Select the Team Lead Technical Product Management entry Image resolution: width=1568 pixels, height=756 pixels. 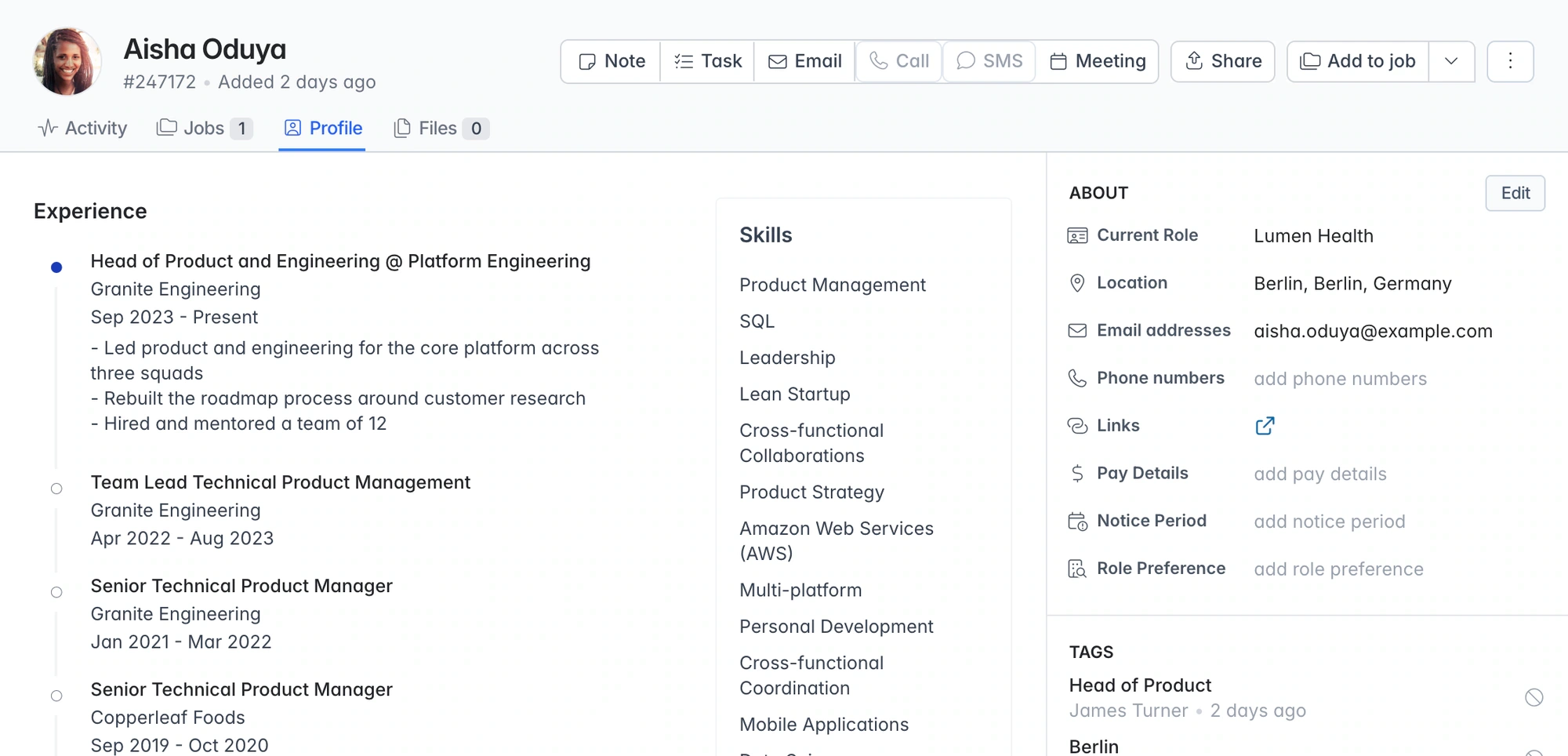point(280,482)
